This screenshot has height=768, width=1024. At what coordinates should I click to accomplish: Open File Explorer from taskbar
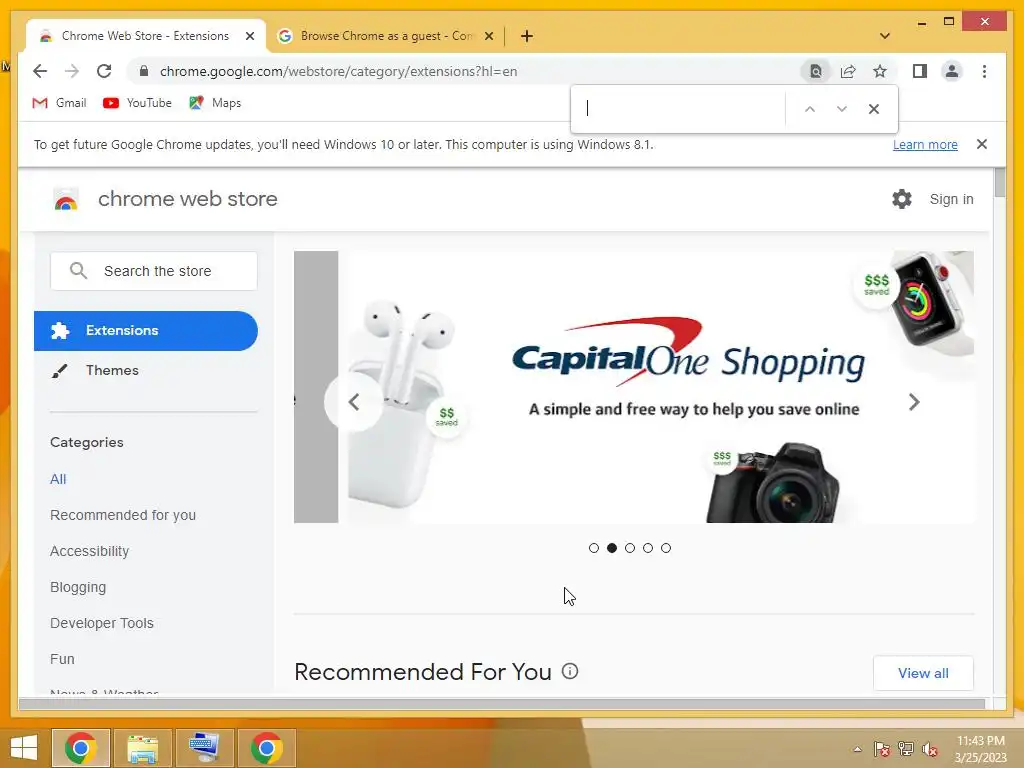pos(142,748)
